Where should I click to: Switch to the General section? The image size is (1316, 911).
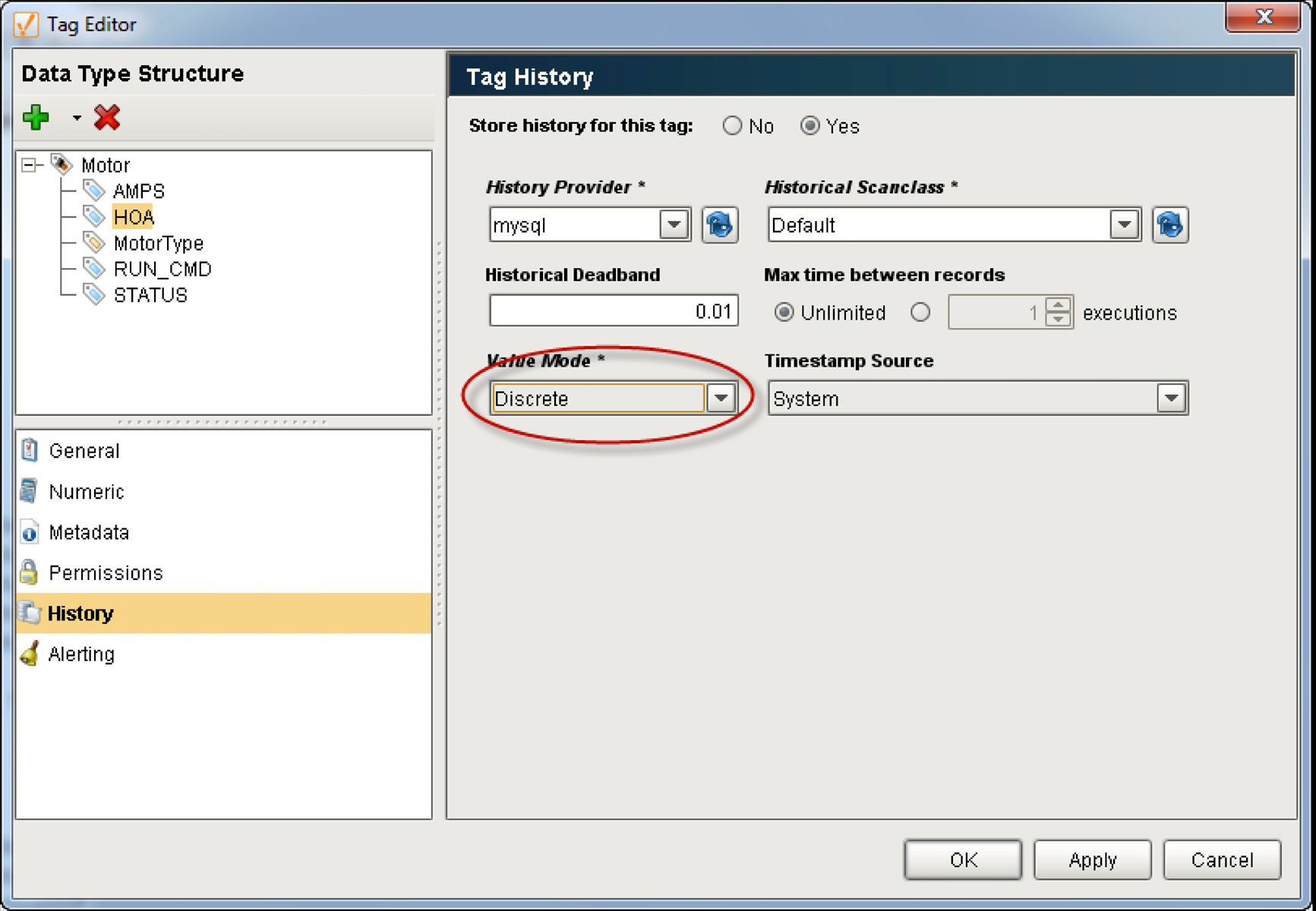pyautogui.click(x=84, y=450)
